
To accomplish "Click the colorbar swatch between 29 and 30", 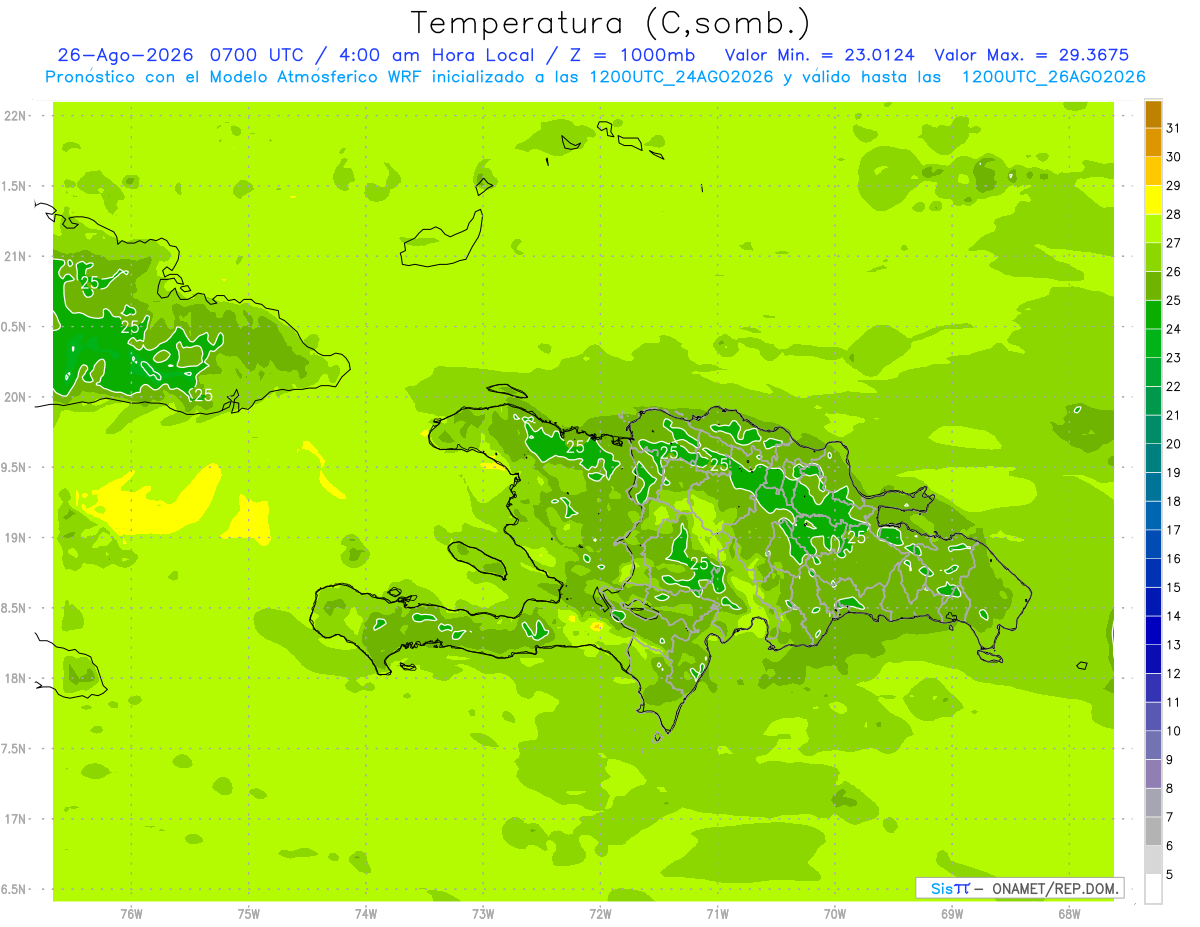I will pyautogui.click(x=1153, y=171).
